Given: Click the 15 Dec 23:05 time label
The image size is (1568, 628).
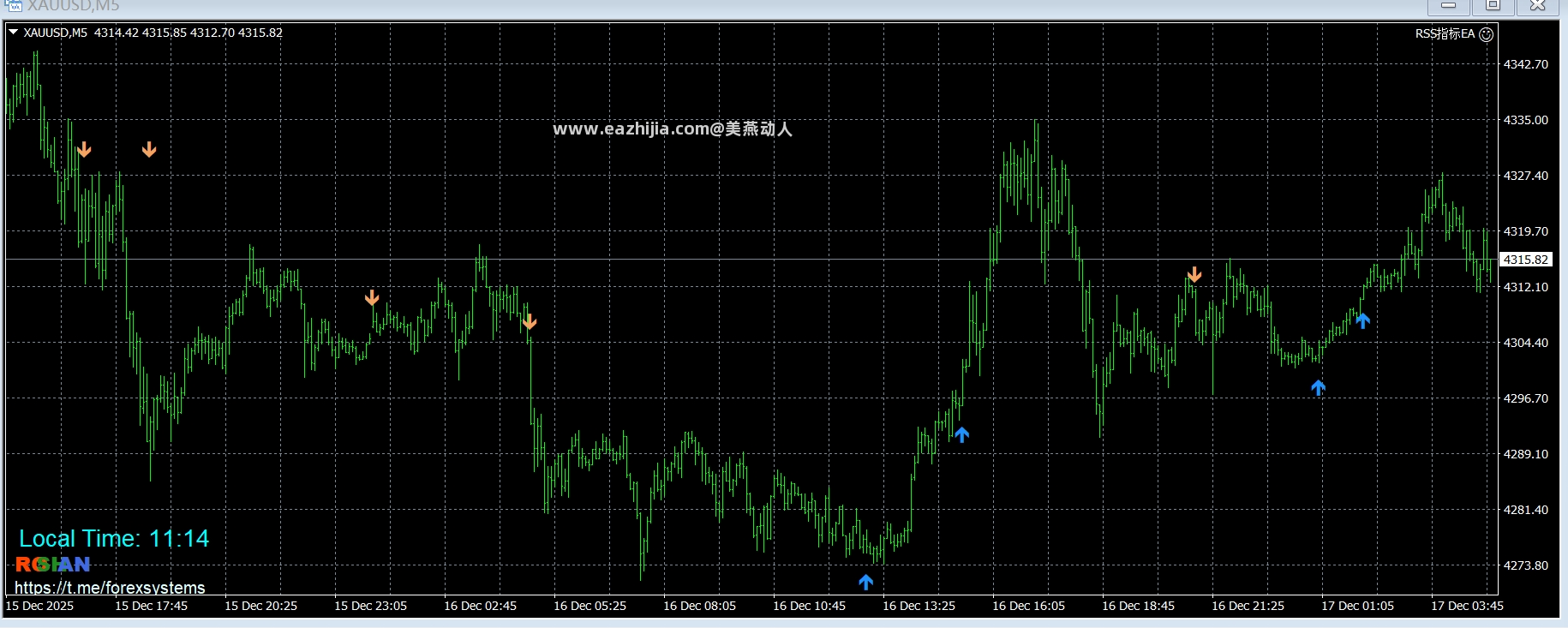Looking at the screenshot, I should coord(370,606).
